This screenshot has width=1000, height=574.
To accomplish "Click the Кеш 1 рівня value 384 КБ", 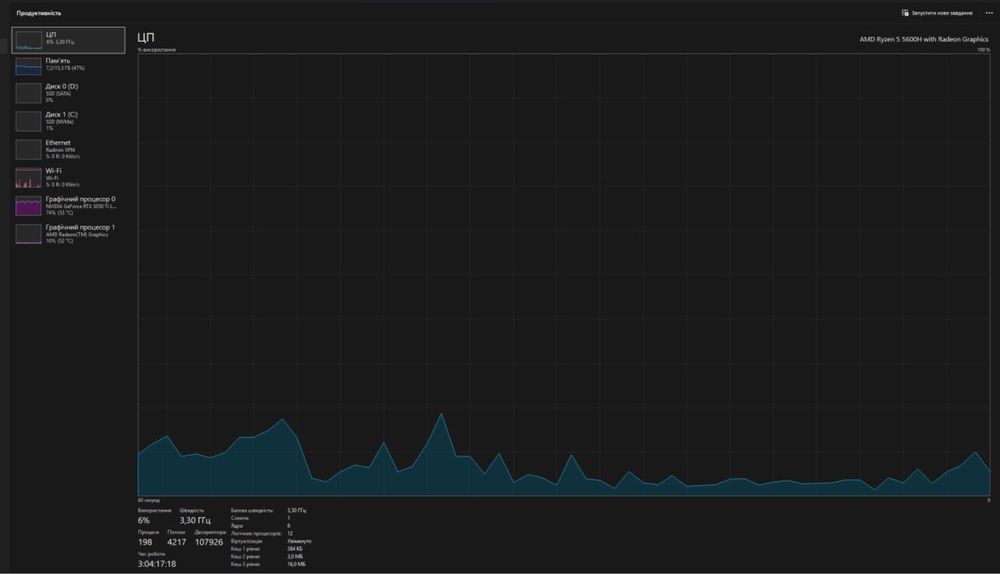I will [295, 548].
